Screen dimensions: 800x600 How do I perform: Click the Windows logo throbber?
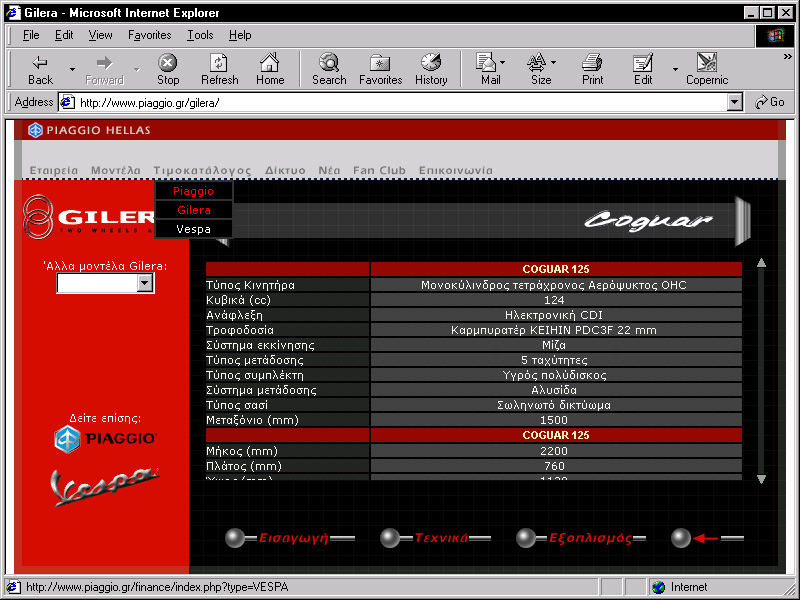point(774,36)
